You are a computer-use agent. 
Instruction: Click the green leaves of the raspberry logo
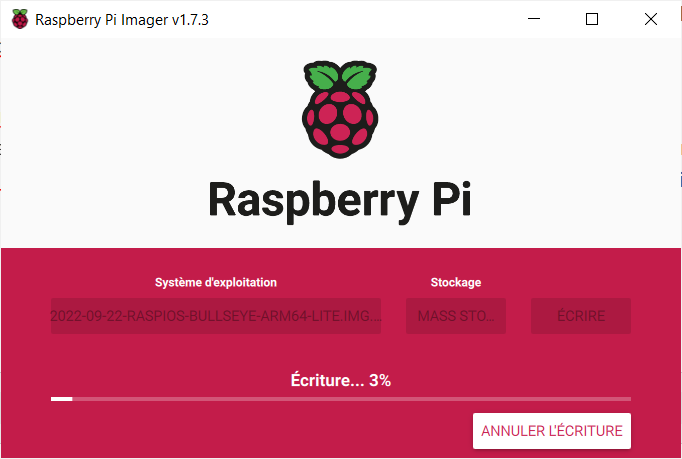(340, 76)
